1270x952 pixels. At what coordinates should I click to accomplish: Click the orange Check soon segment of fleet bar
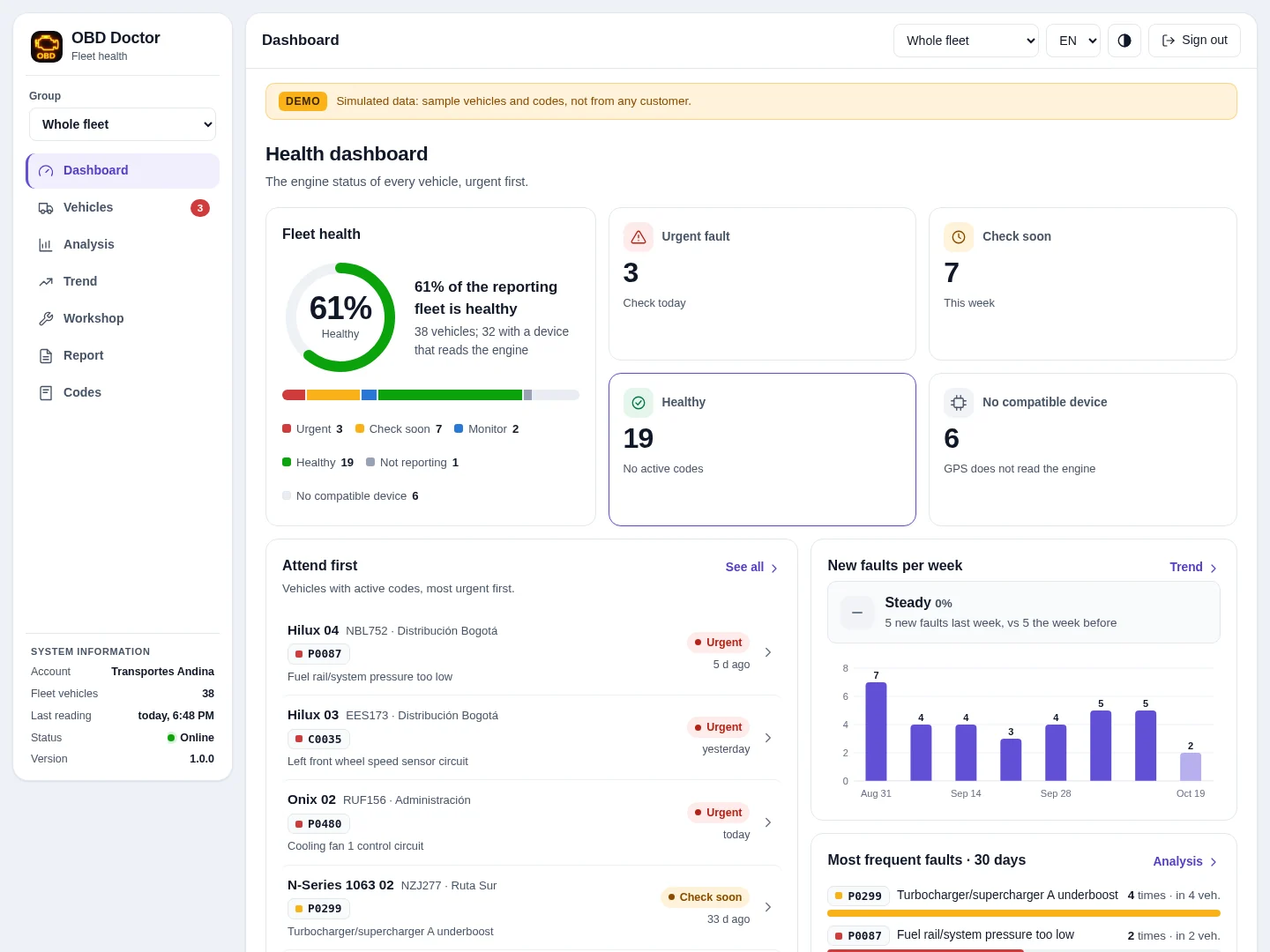[333, 395]
